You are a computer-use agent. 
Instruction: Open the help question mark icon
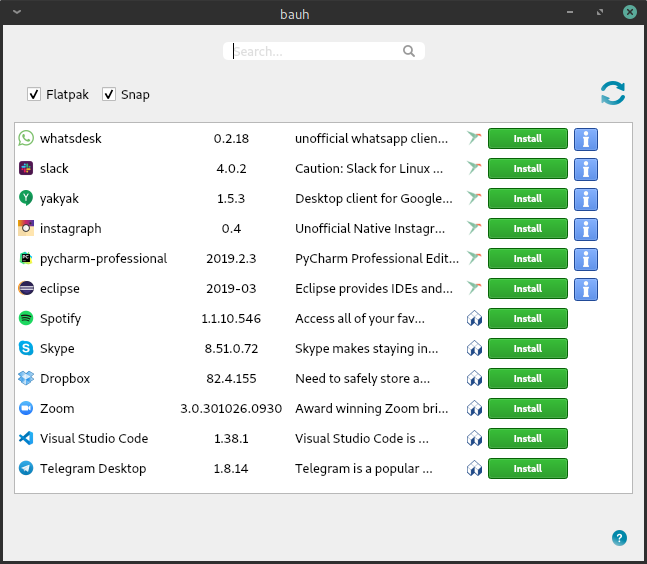[619, 538]
